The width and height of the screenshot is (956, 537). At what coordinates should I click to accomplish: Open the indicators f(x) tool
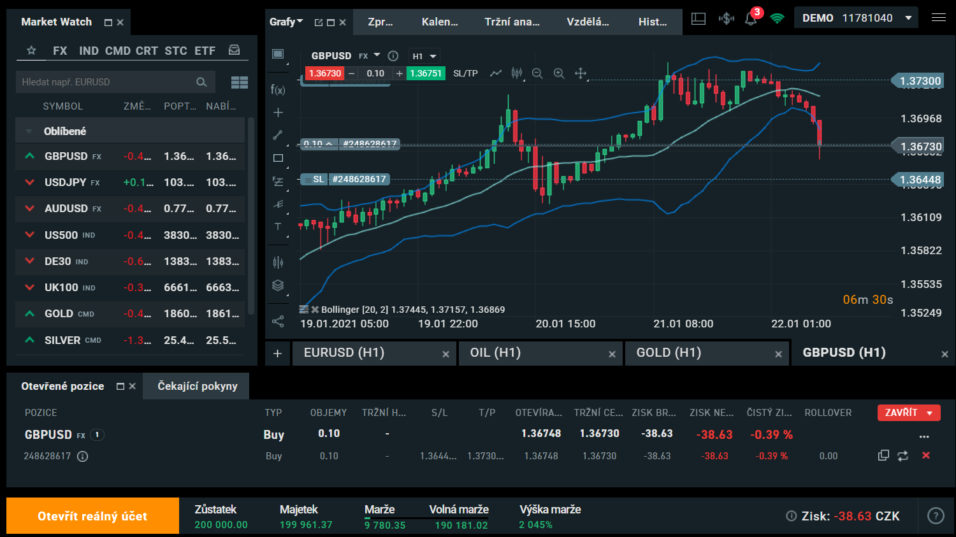(278, 89)
